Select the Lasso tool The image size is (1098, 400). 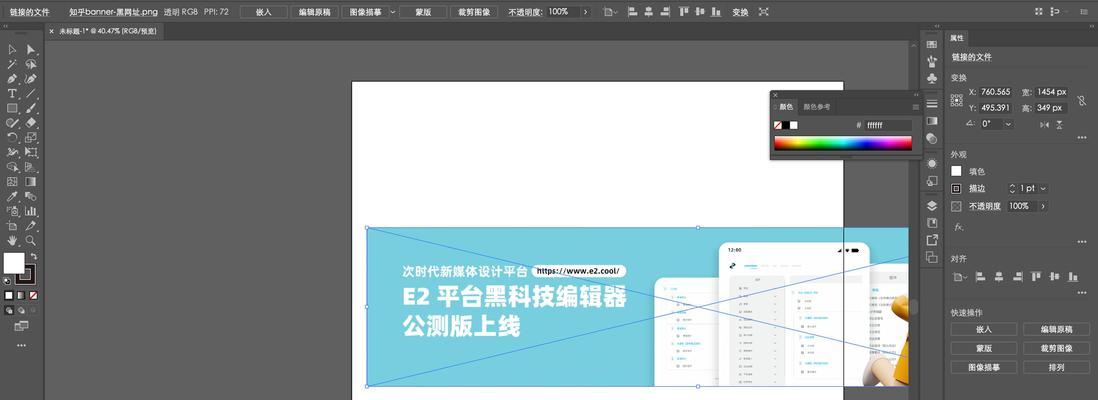[x=31, y=64]
